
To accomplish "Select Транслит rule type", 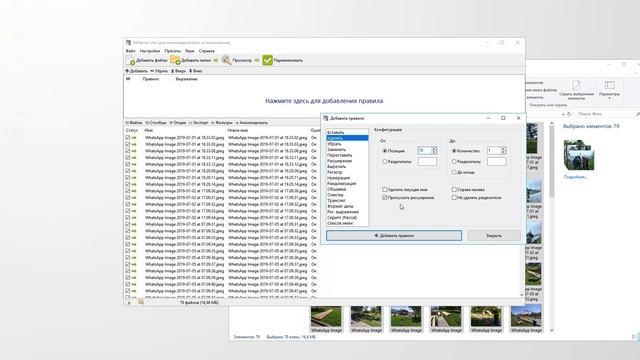I will point(347,201).
